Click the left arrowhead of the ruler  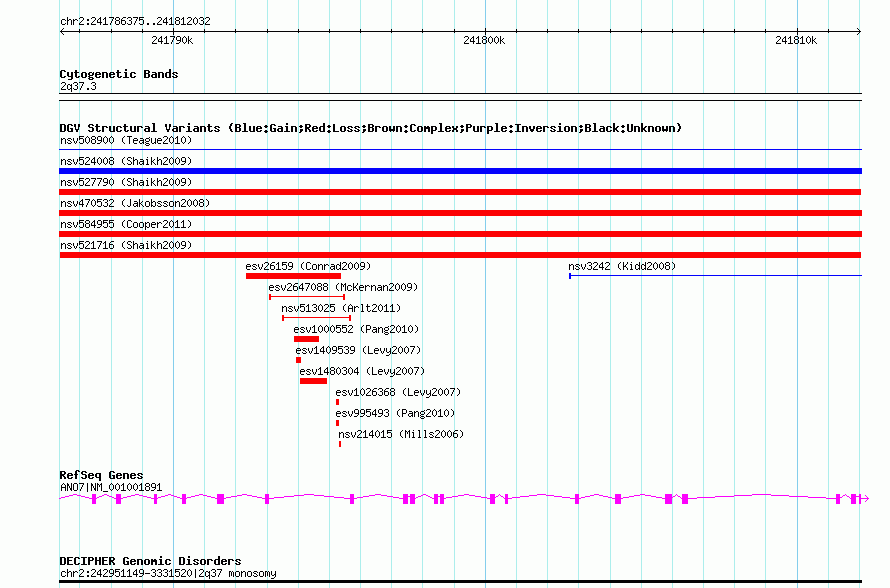tap(62, 32)
